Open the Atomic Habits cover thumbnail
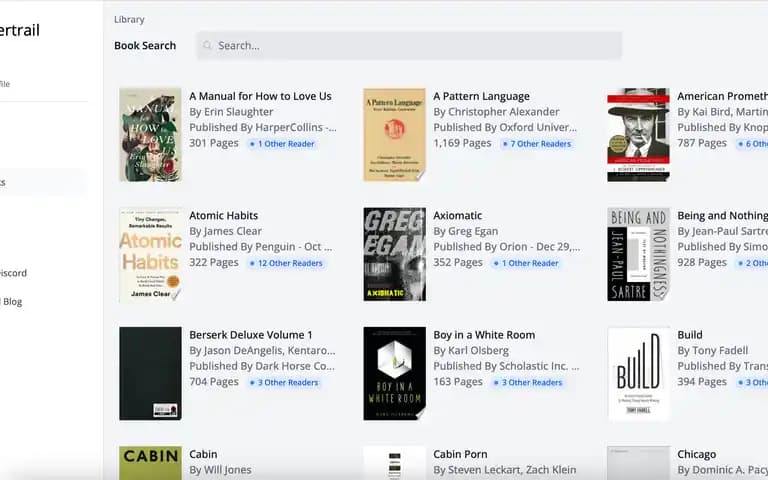Image resolution: width=768 pixels, height=480 pixels. click(x=150, y=254)
